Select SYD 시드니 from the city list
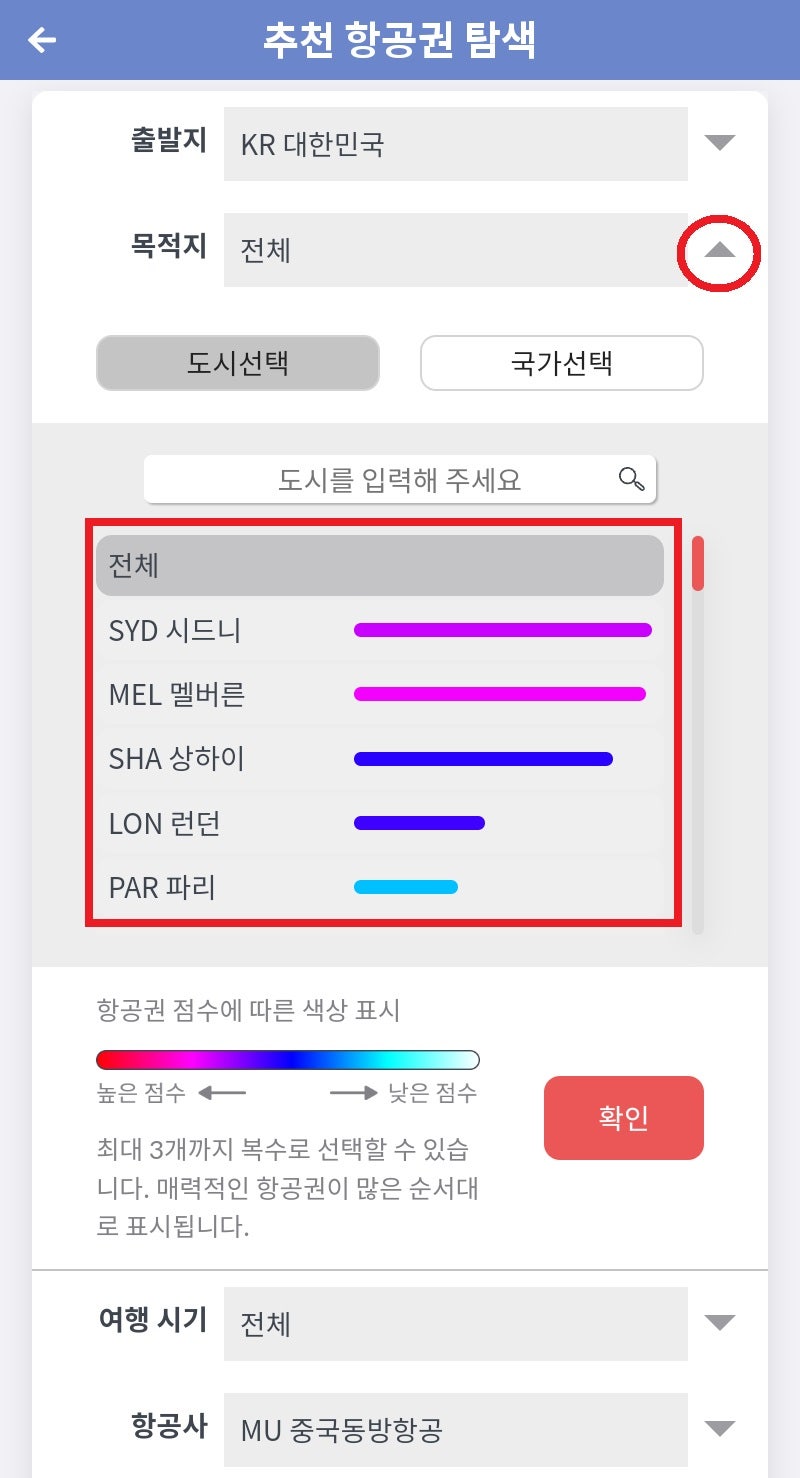This screenshot has width=800, height=1478. pyautogui.click(x=200, y=630)
